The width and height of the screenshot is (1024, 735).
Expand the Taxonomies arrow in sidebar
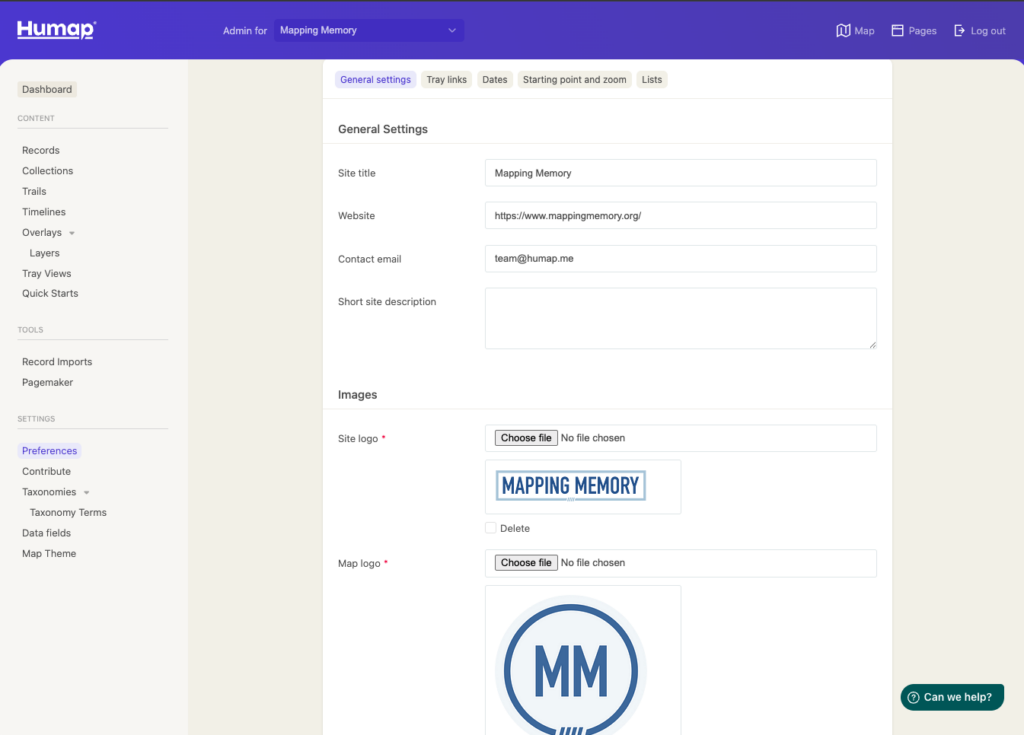tap(86, 493)
